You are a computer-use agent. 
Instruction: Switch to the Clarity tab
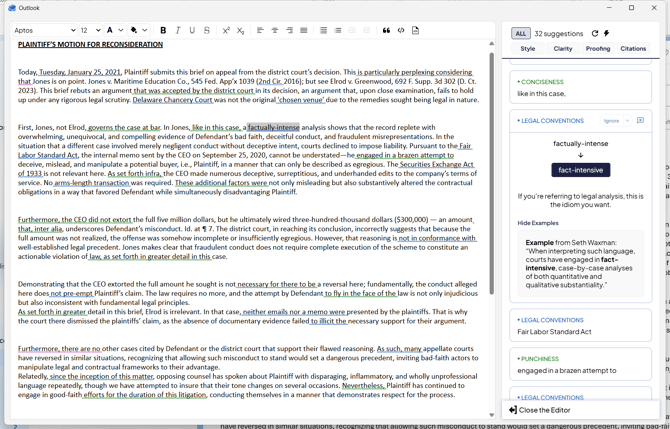(x=563, y=49)
